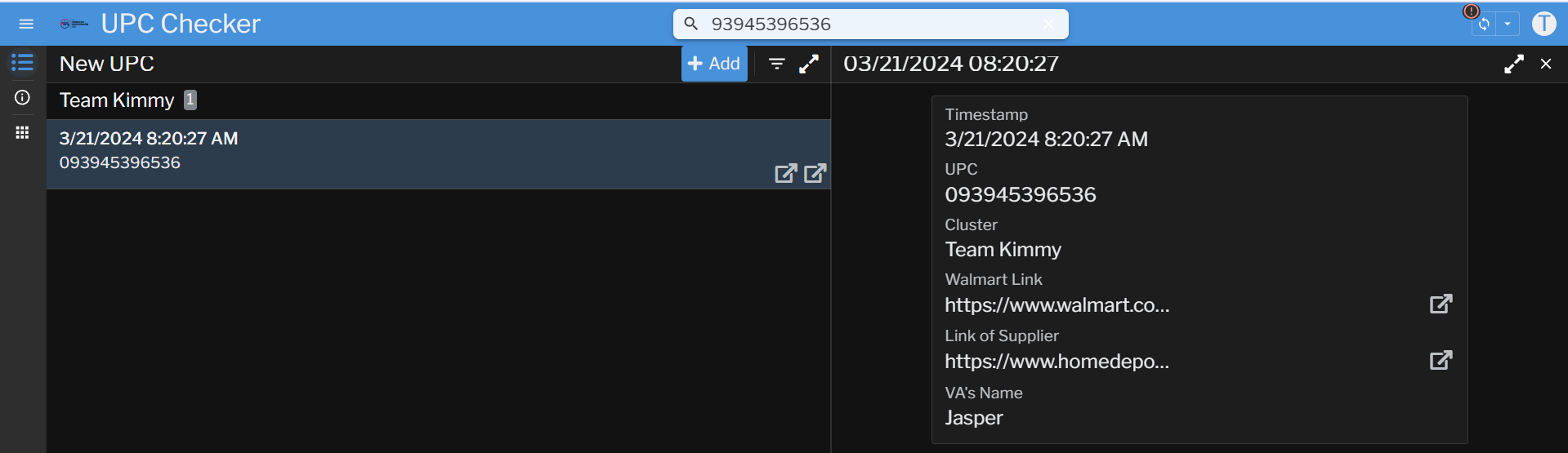Click the filter icon beside the Add button
The height and width of the screenshot is (453, 1568).
776,64
